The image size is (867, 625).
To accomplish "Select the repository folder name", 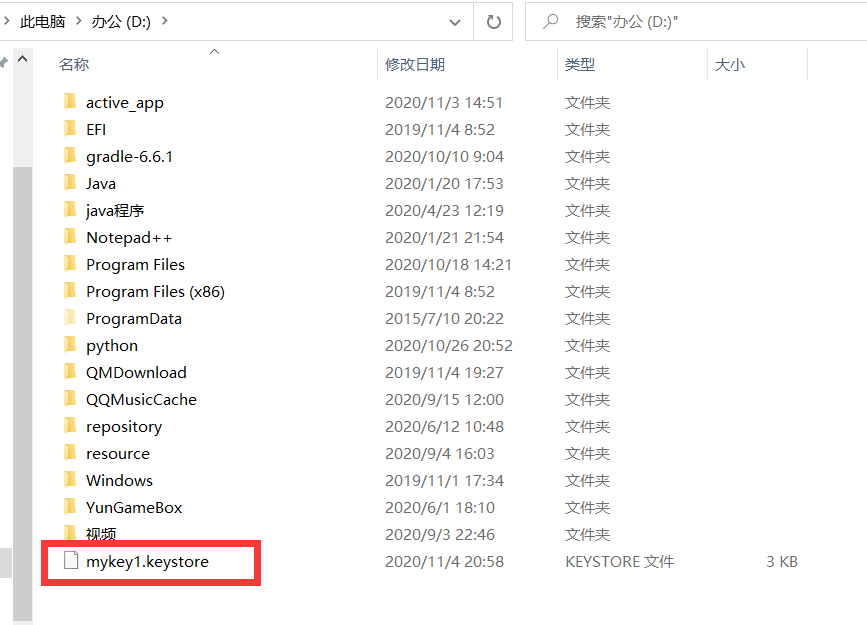I will pyautogui.click(x=124, y=427).
